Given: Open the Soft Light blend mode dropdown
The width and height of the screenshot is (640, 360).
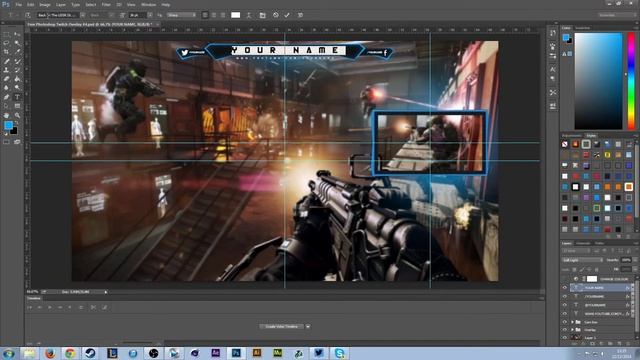Looking at the screenshot, I should [582, 260].
